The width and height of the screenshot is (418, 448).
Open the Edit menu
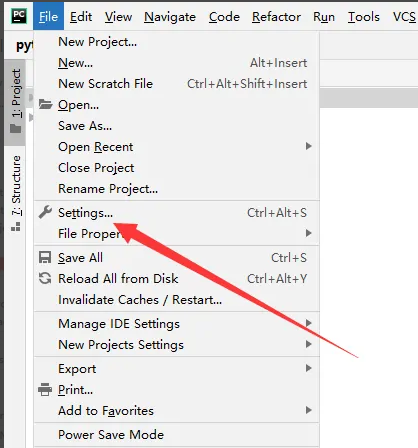tap(81, 17)
